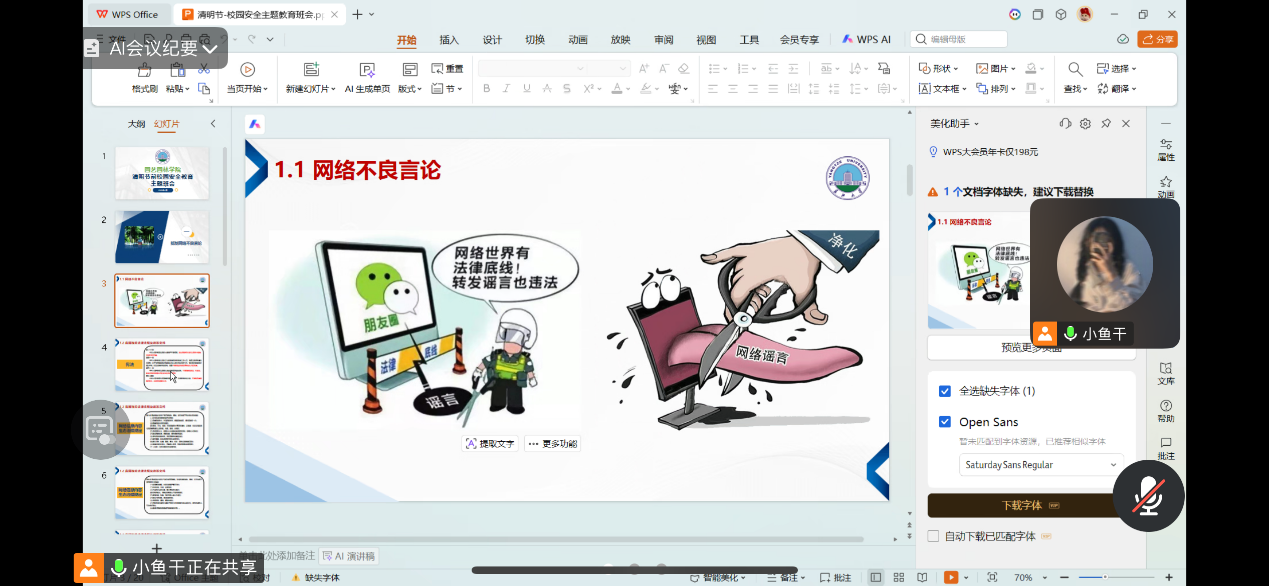
Task: Select slide 4 thumbnail in the panel
Action: [162, 365]
